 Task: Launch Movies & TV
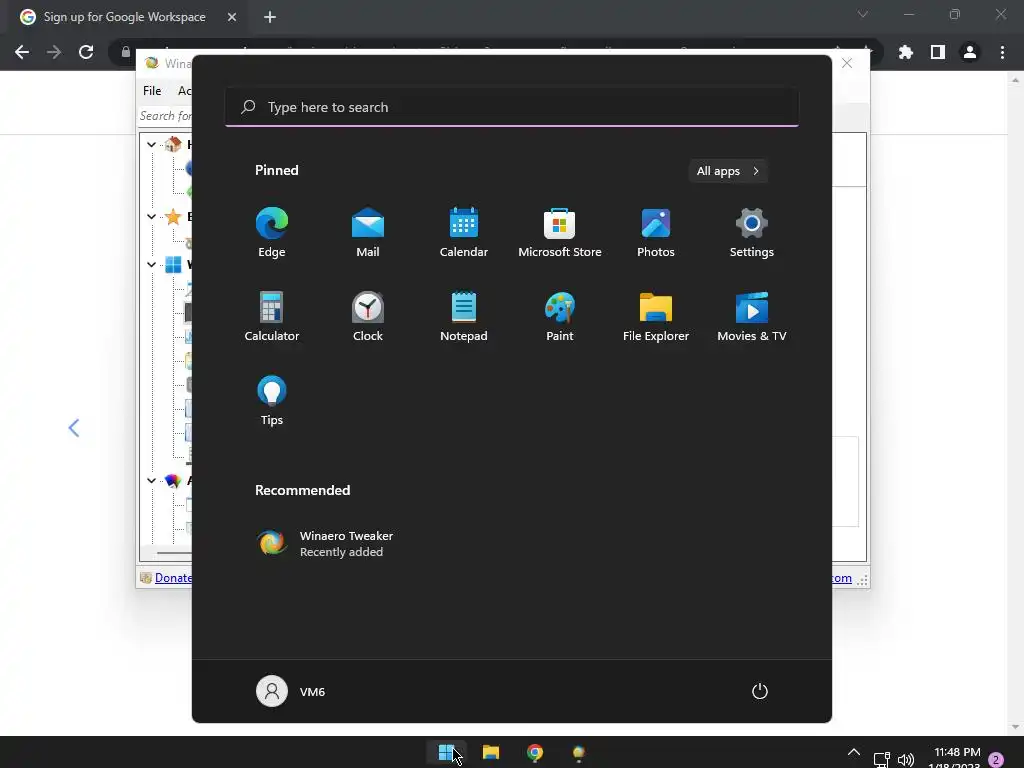752,316
